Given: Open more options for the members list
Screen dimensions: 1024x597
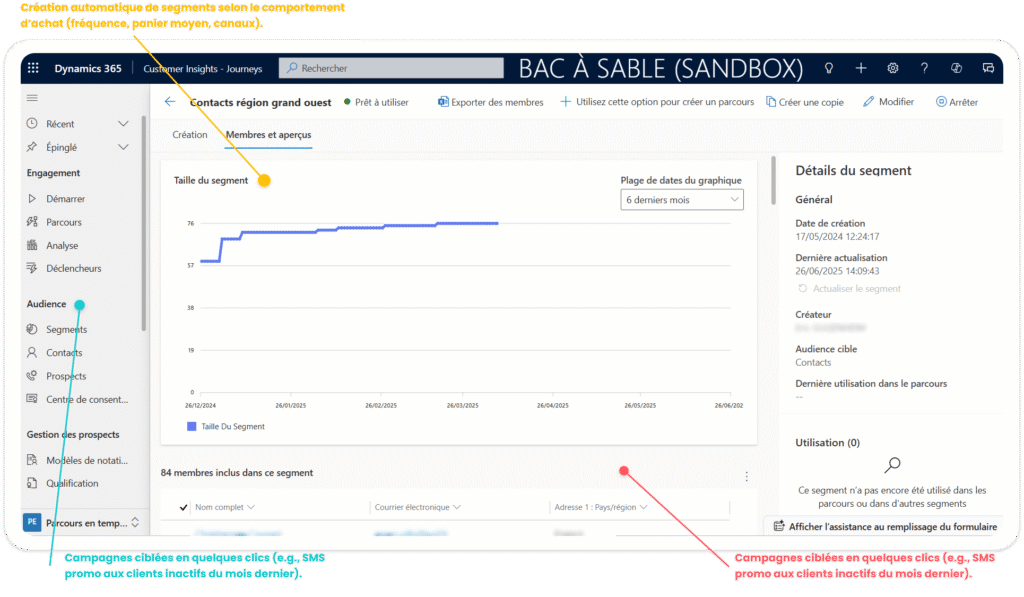Looking at the screenshot, I should [x=746, y=476].
